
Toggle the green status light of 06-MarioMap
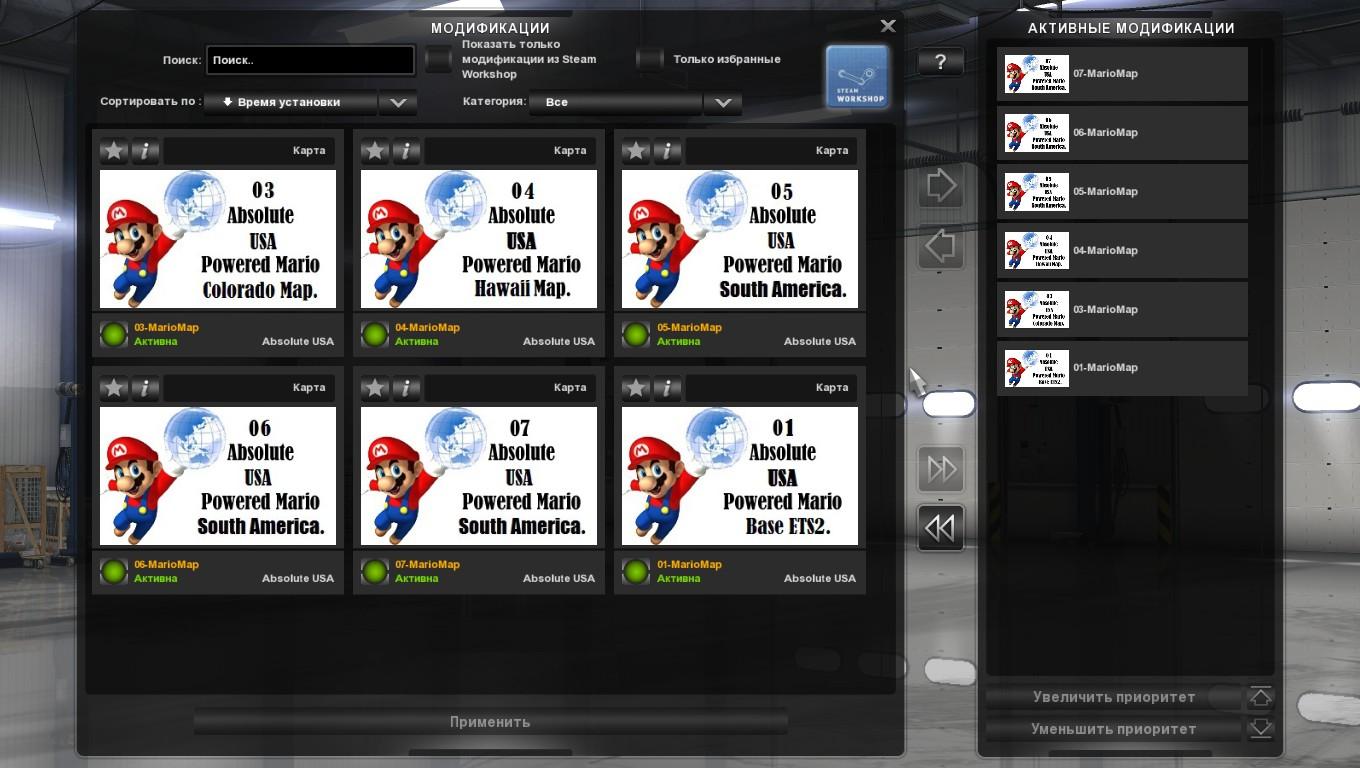tap(114, 572)
